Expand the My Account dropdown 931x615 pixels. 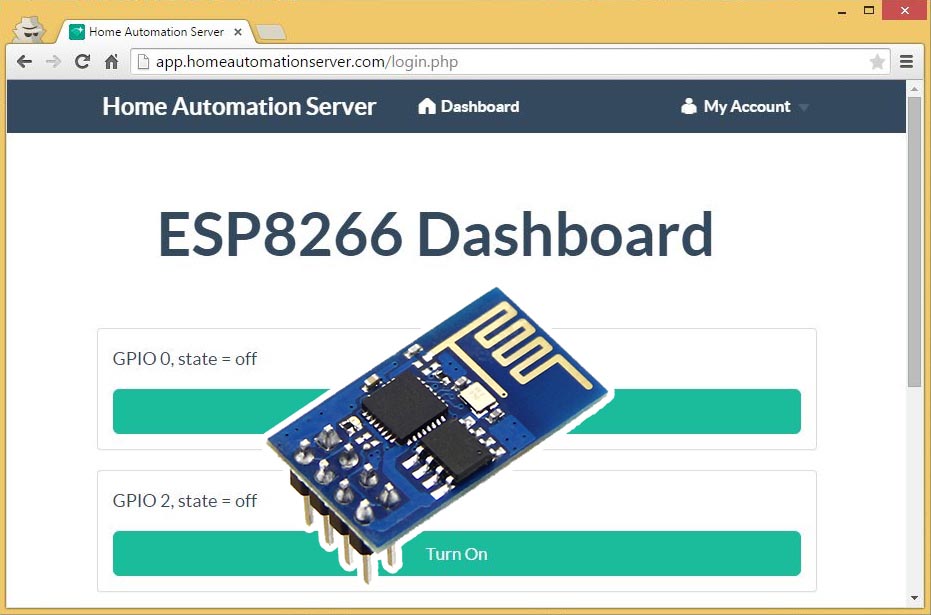pos(745,107)
